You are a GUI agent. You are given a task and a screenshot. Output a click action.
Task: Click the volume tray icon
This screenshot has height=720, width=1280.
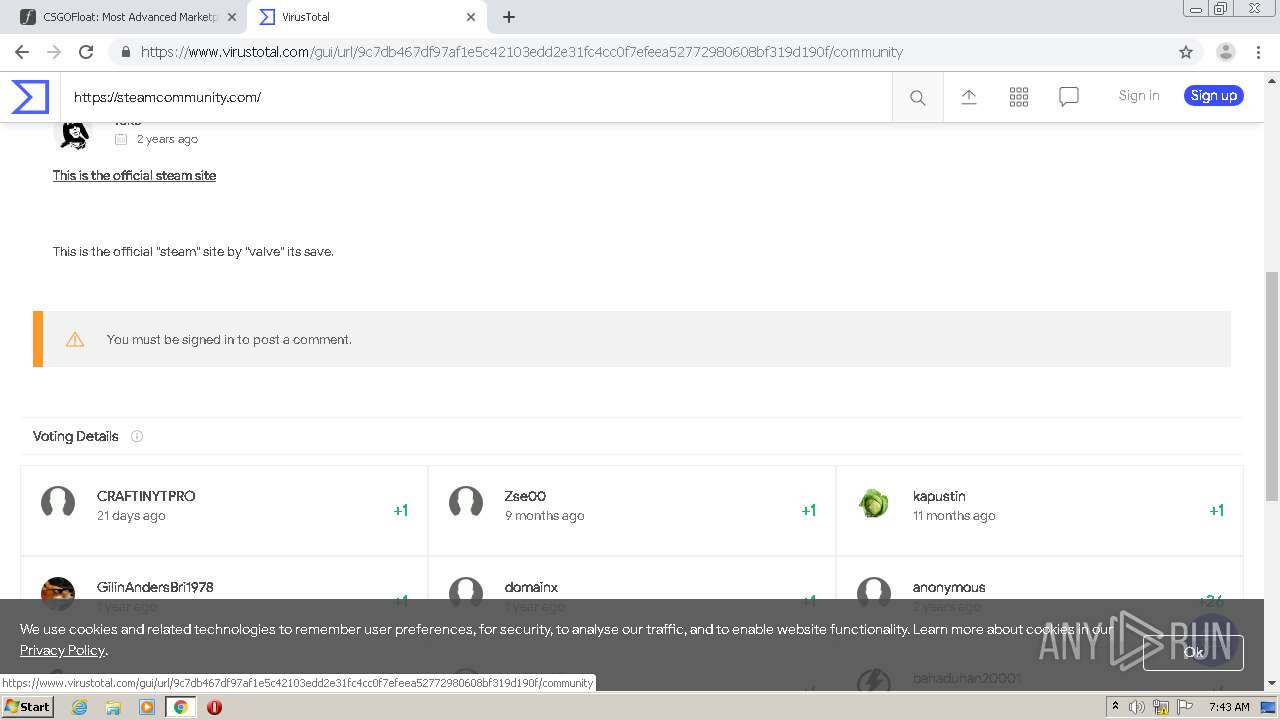tap(1137, 707)
